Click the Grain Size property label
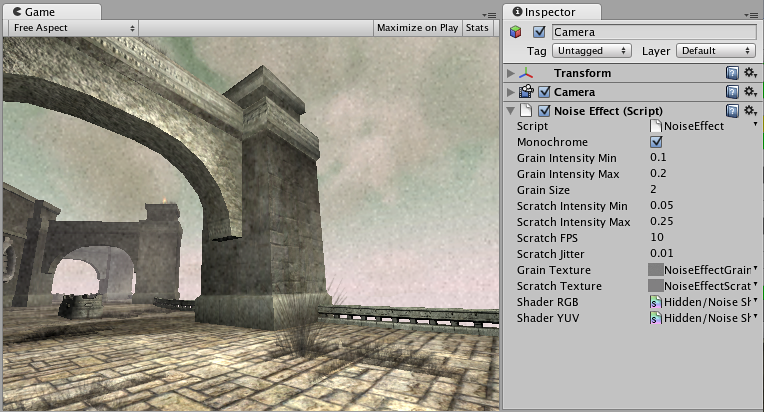Screen dimensions: 764x412 click(543, 190)
